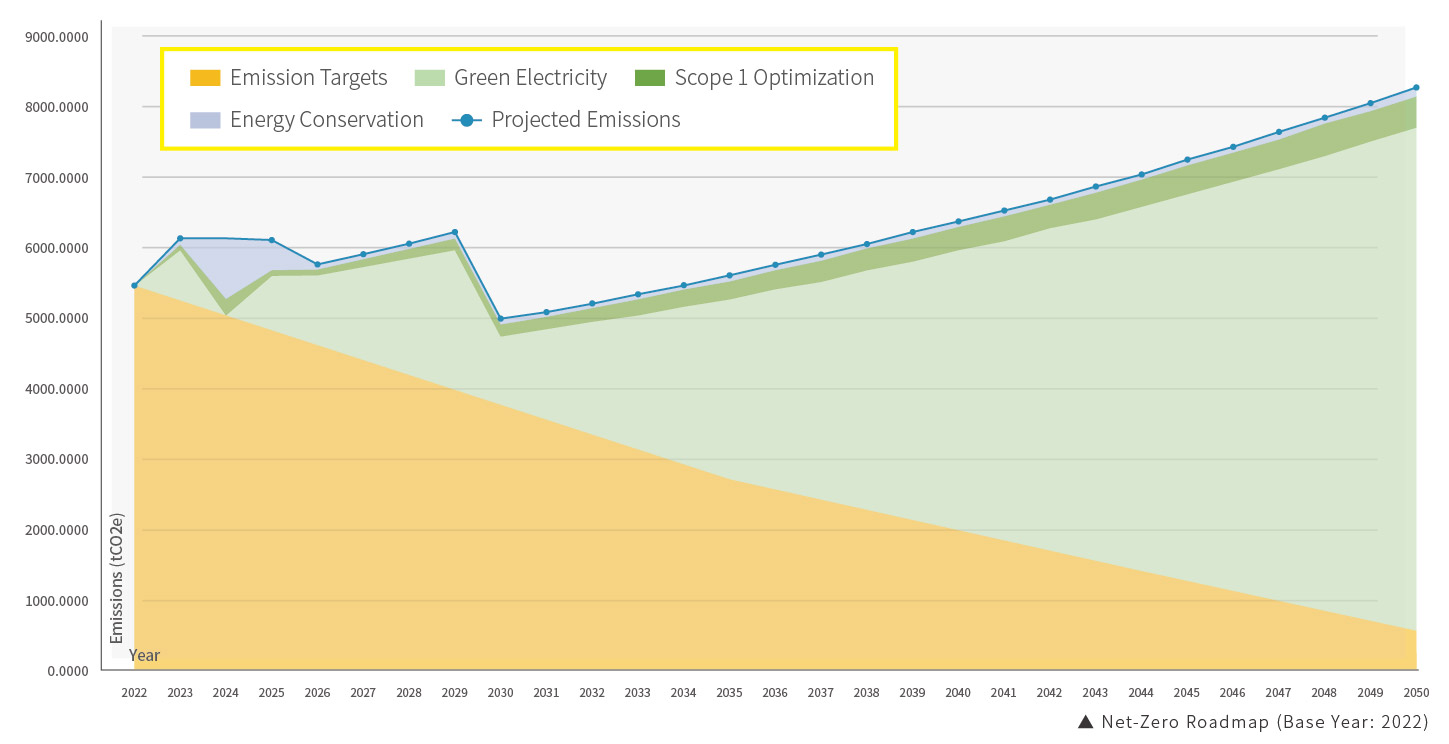Click the 2024 x-axis year label
The width and height of the screenshot is (1449, 744).
[x=226, y=692]
